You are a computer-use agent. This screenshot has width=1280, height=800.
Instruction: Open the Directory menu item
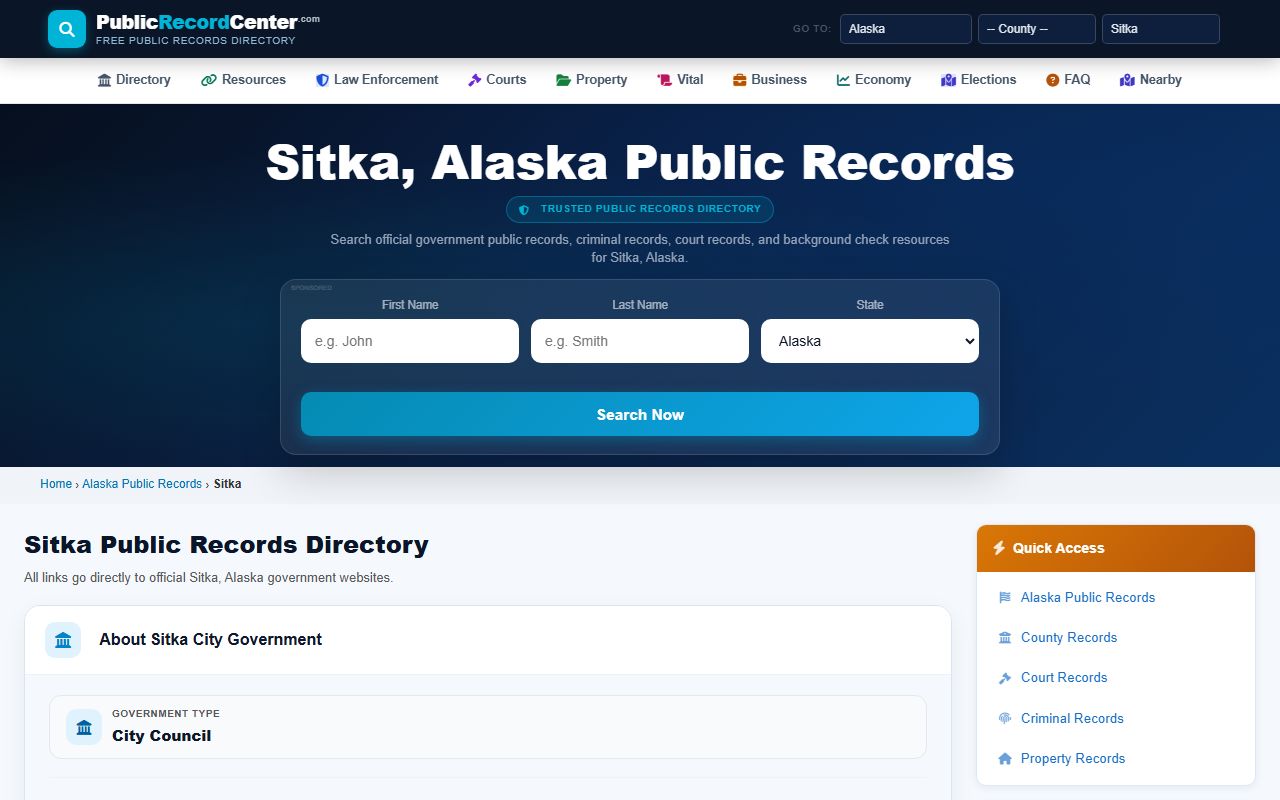134,80
